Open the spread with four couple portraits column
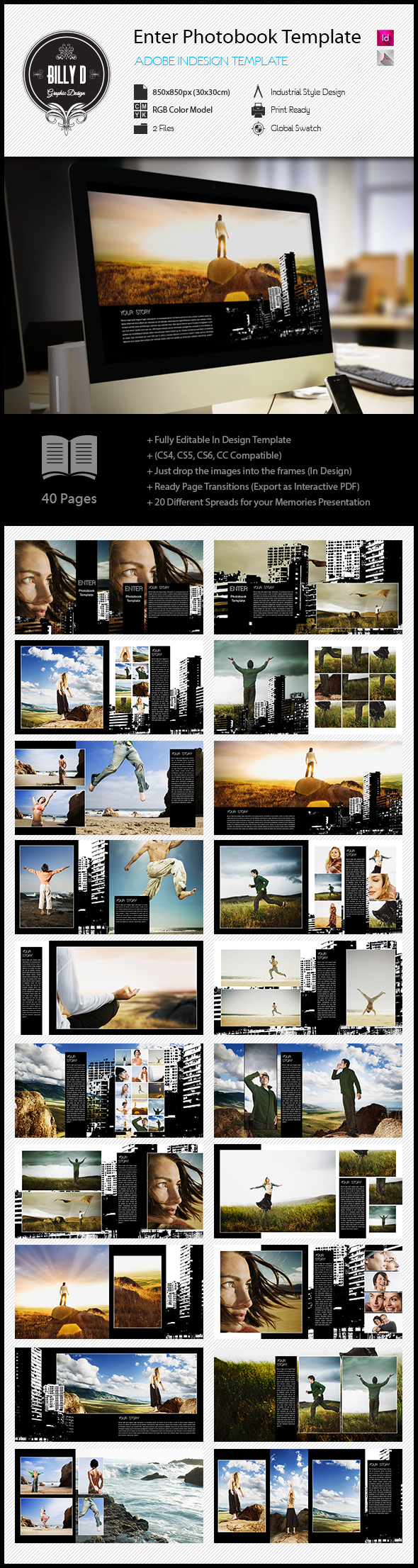This screenshot has height=1568, width=418. pos(308,1292)
